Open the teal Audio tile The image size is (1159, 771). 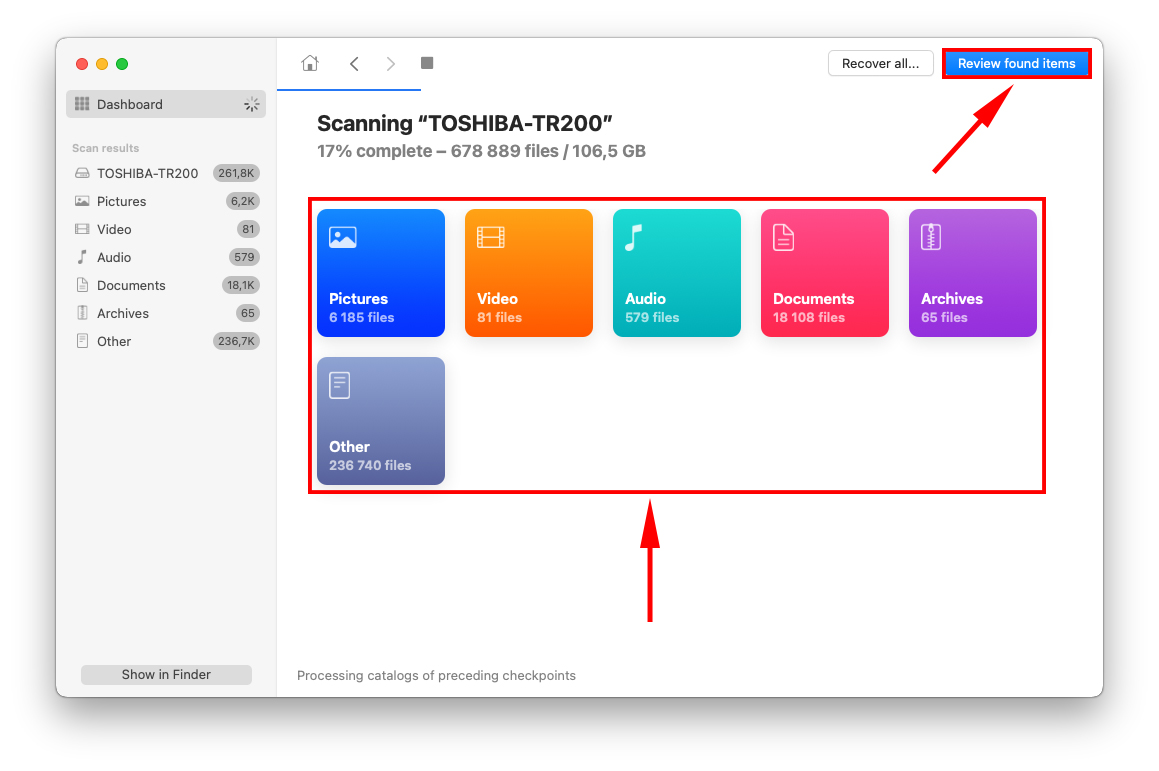tap(676, 273)
